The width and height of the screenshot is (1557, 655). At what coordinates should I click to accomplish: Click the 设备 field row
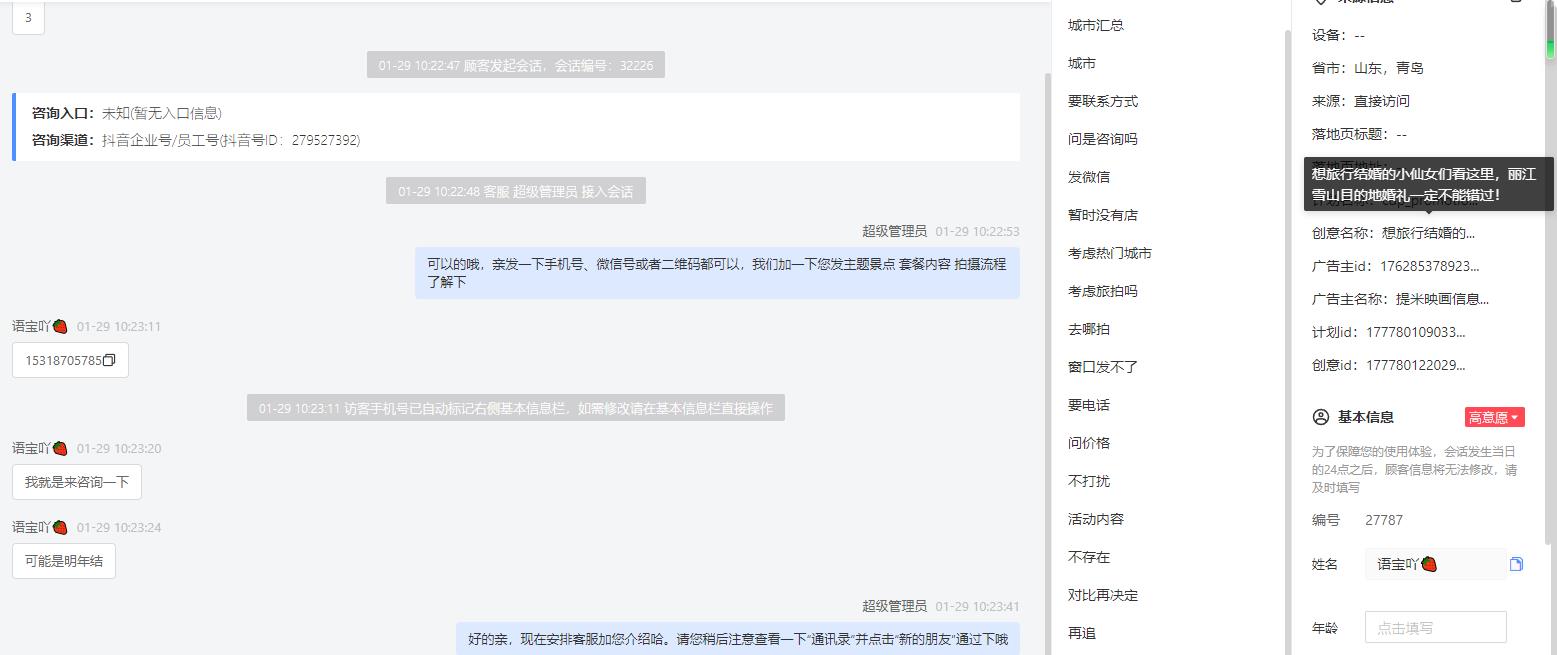[x=1338, y=35]
